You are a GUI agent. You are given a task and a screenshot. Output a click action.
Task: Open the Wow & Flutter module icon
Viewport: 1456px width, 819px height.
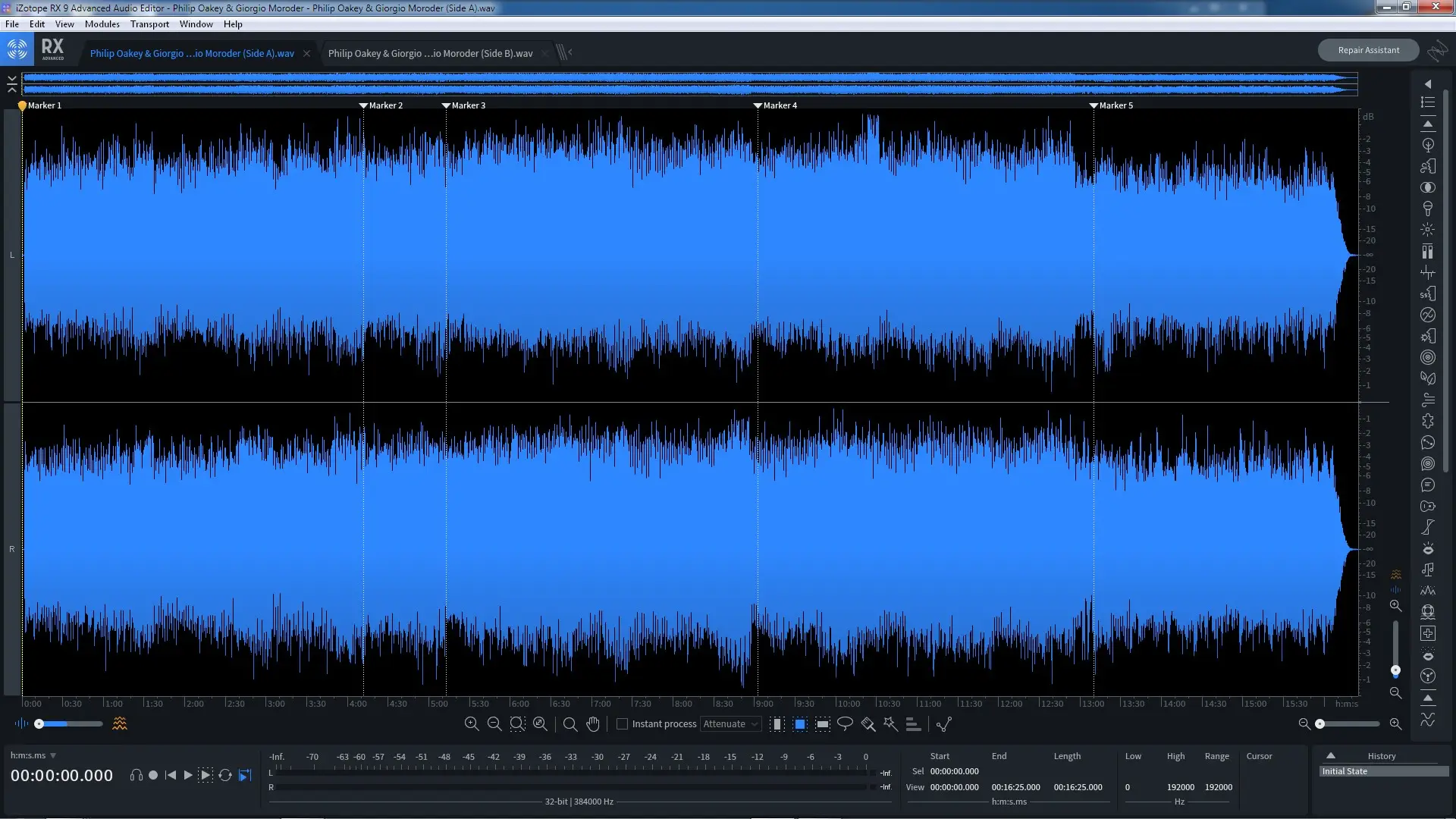coord(1428,676)
